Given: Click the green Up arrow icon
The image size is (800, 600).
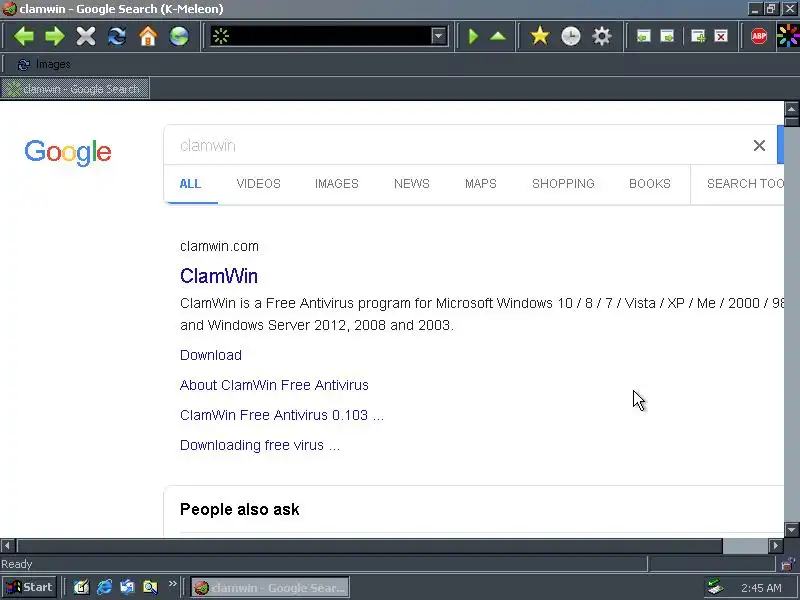Looking at the screenshot, I should click(498, 36).
